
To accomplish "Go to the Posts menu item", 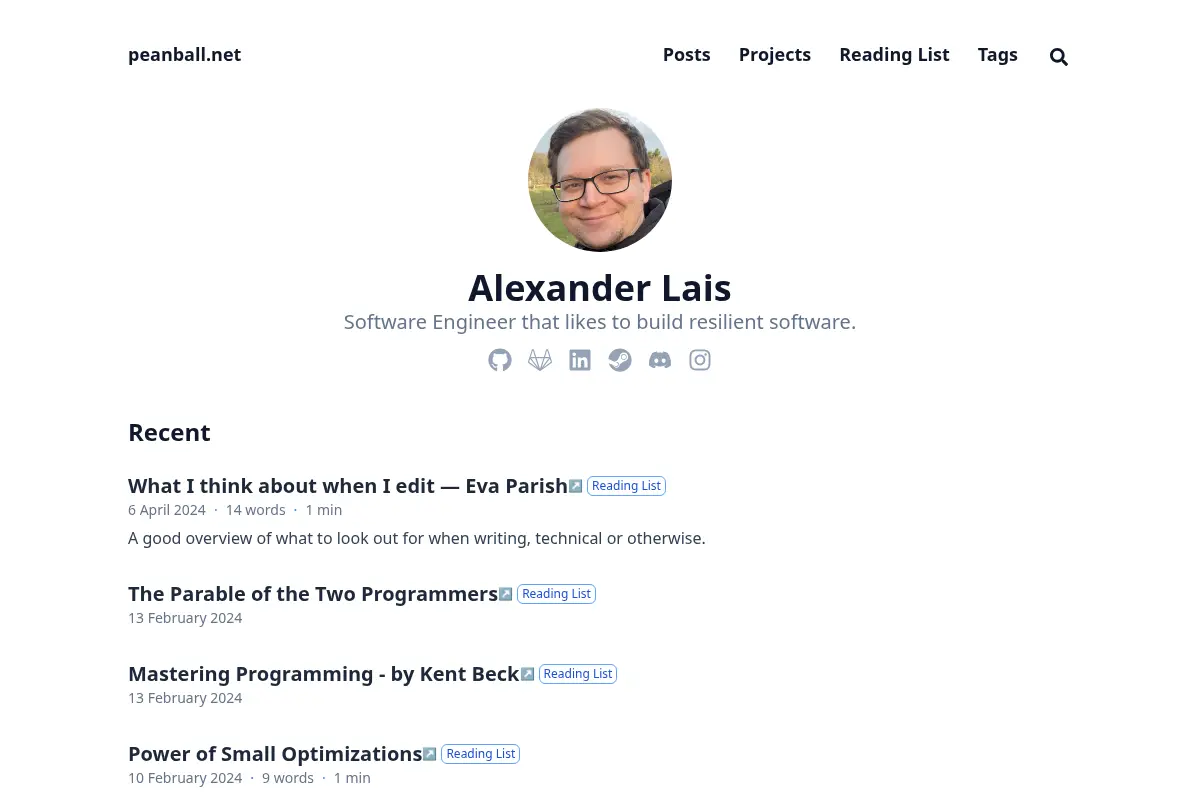I will 686,55.
